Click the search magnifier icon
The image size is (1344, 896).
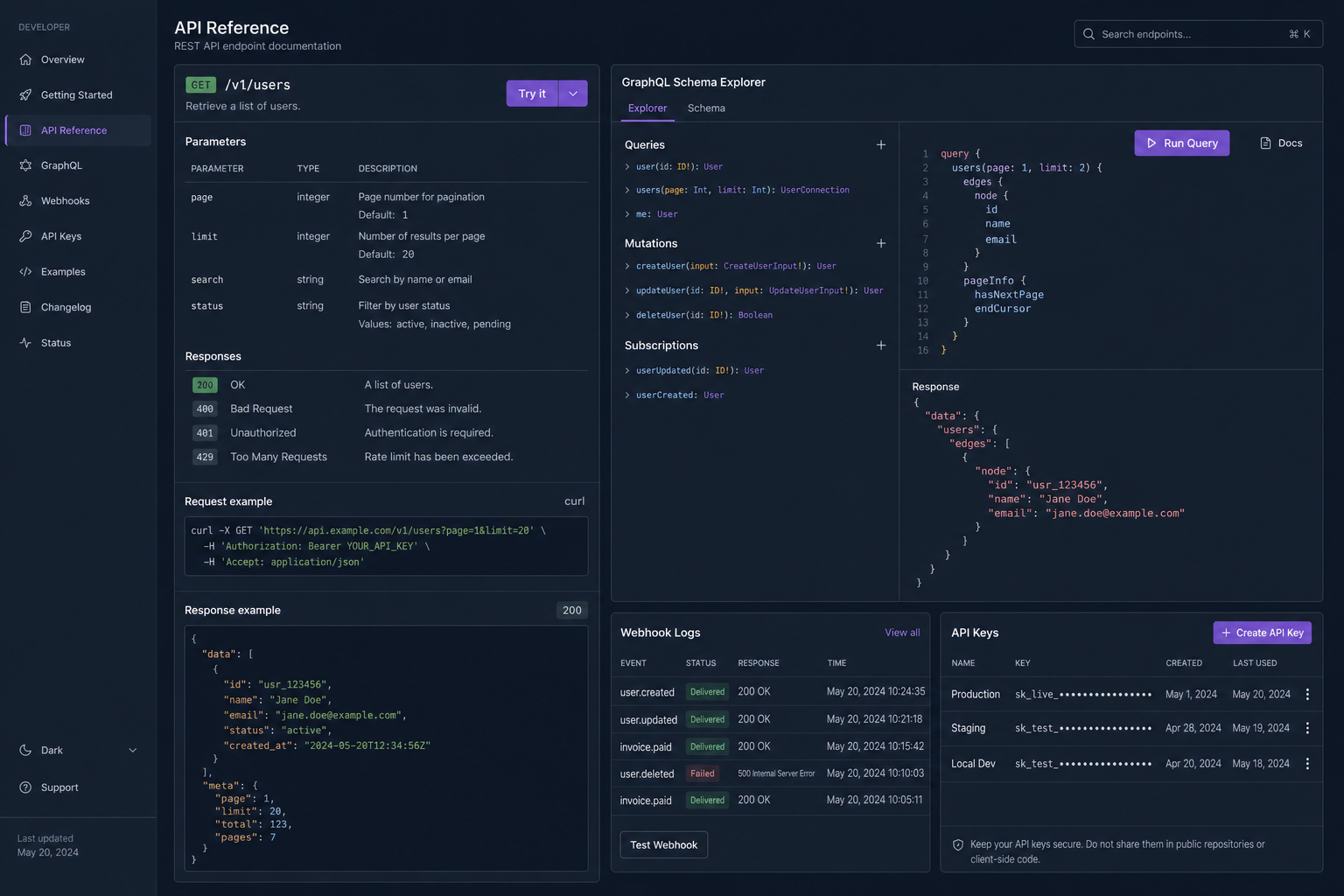point(1088,34)
